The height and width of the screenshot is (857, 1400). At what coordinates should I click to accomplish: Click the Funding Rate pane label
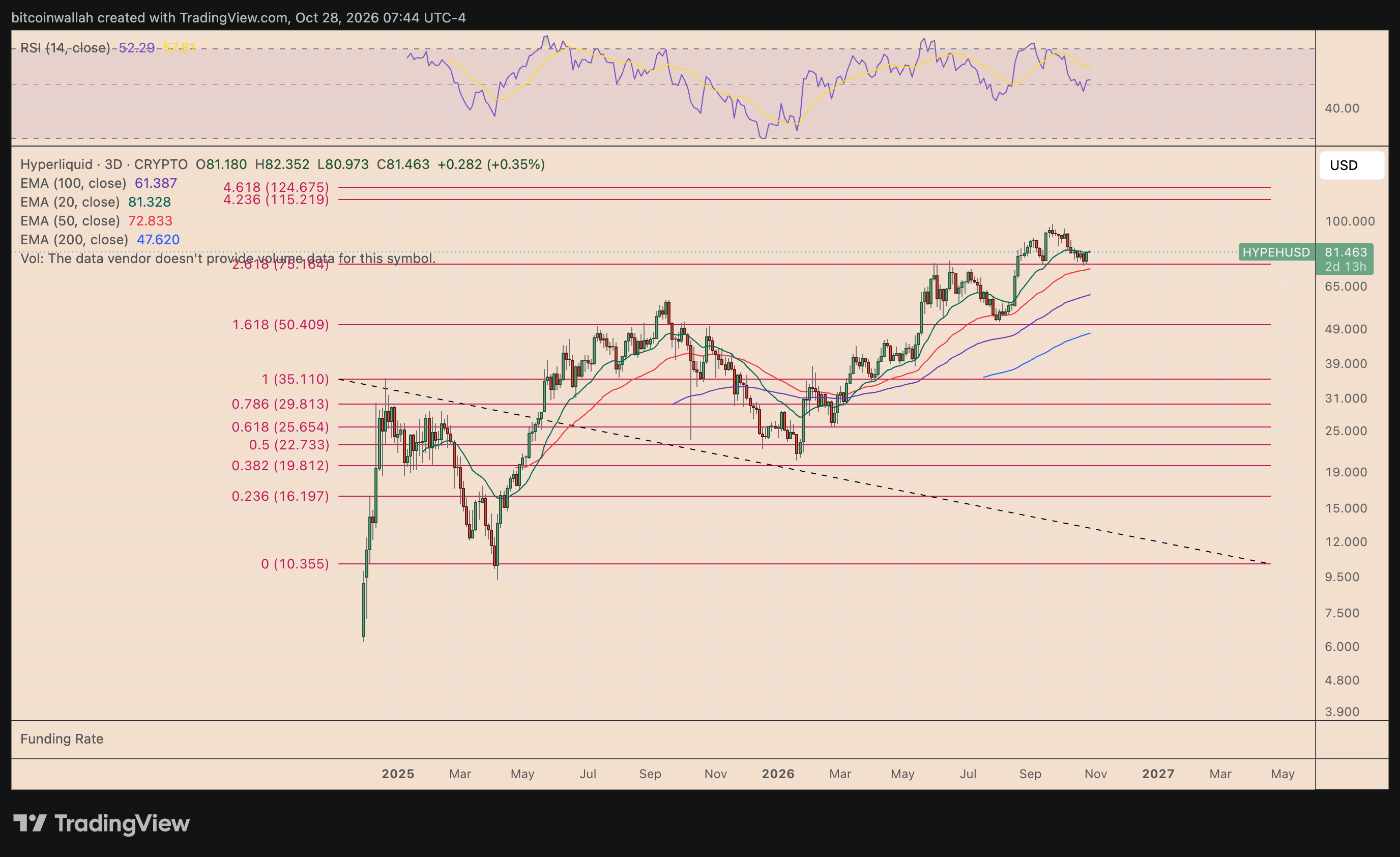62,739
